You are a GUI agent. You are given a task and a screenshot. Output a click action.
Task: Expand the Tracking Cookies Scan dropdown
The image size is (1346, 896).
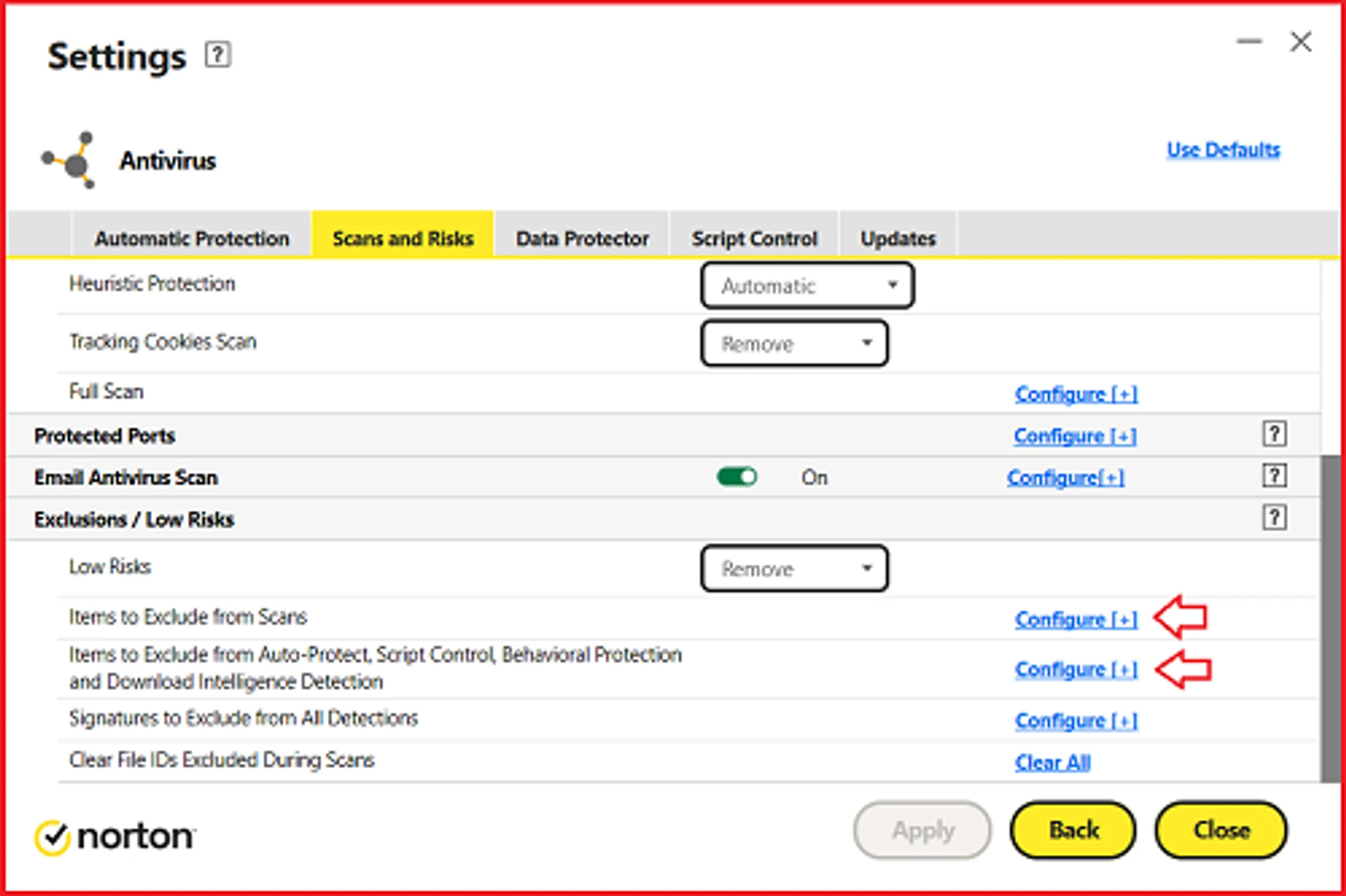point(794,344)
